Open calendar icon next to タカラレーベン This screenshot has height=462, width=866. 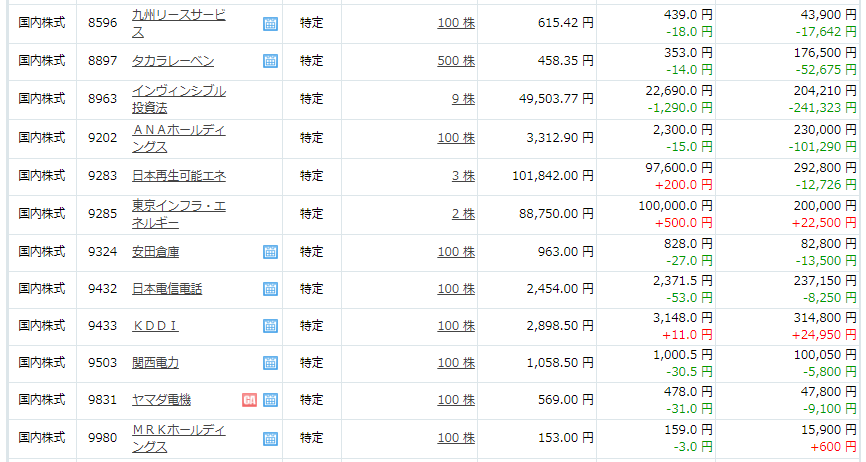[x=270, y=61]
